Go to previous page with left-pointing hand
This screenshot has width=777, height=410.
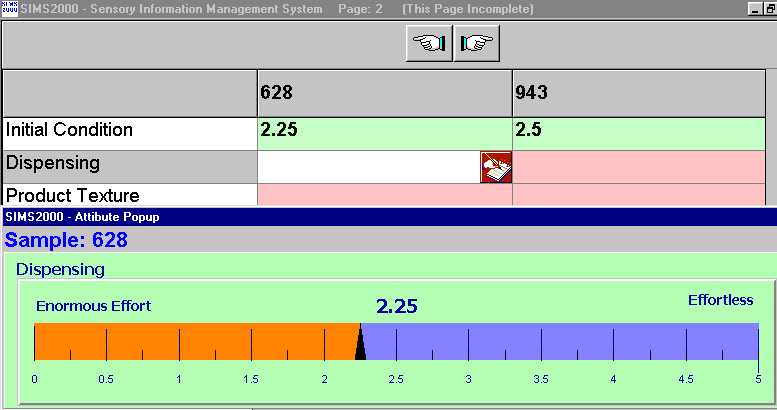click(428, 45)
